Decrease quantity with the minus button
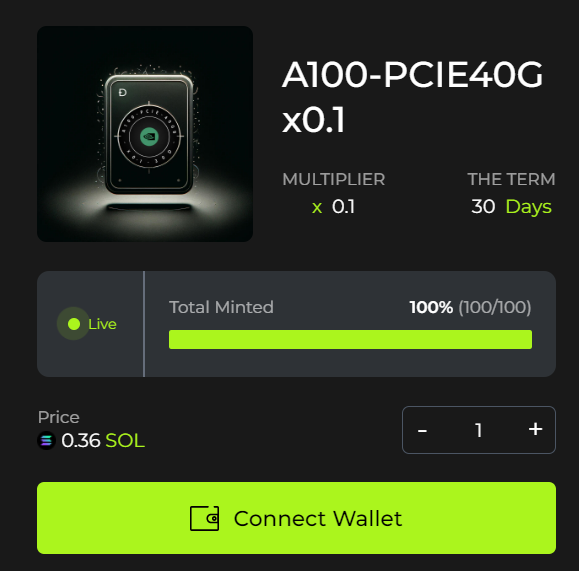Image resolution: width=579 pixels, height=571 pixels. coord(422,431)
